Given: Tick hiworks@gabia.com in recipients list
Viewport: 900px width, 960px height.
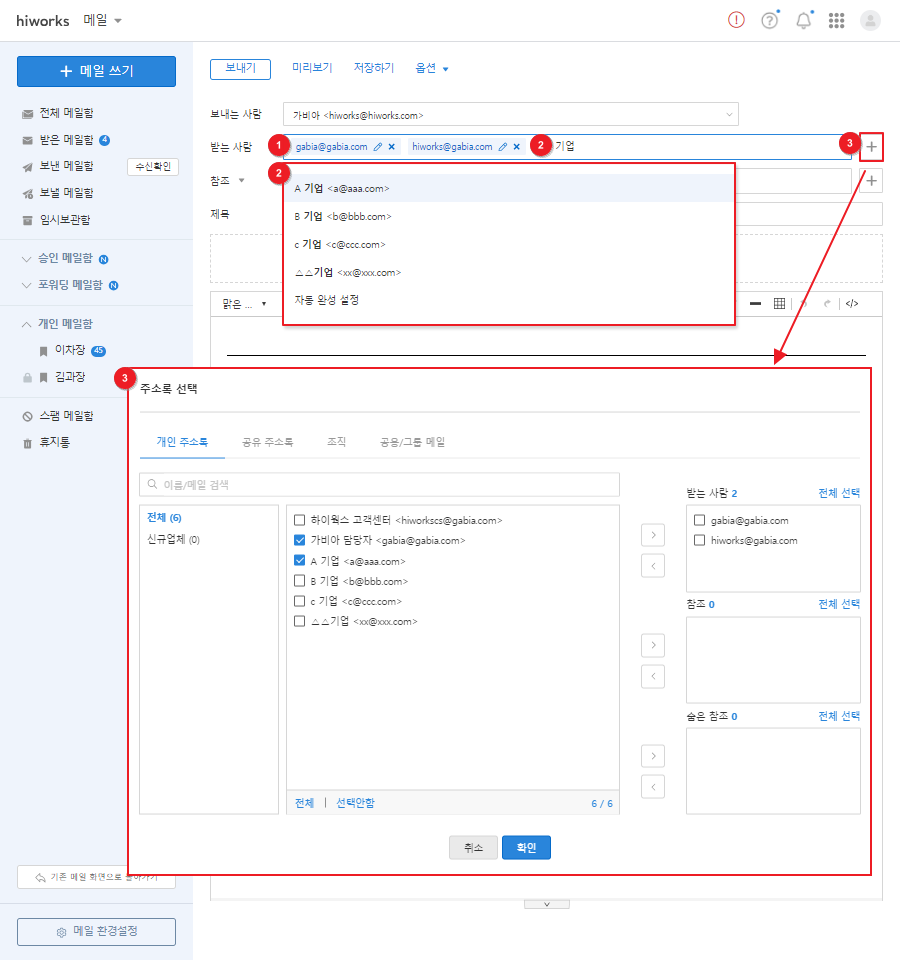Looking at the screenshot, I should click(x=699, y=541).
